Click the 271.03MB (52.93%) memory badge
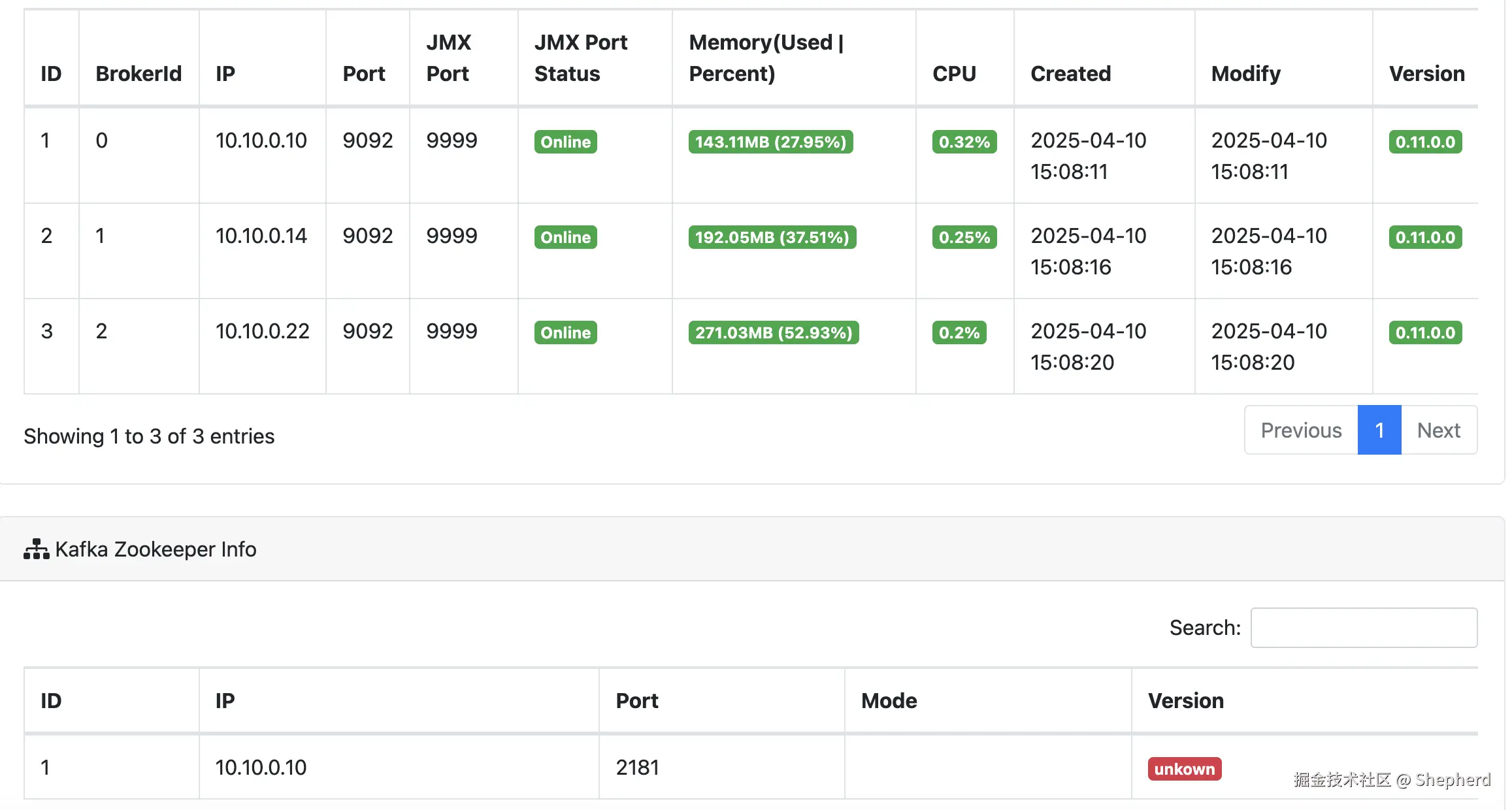1512x810 pixels. [x=774, y=332]
